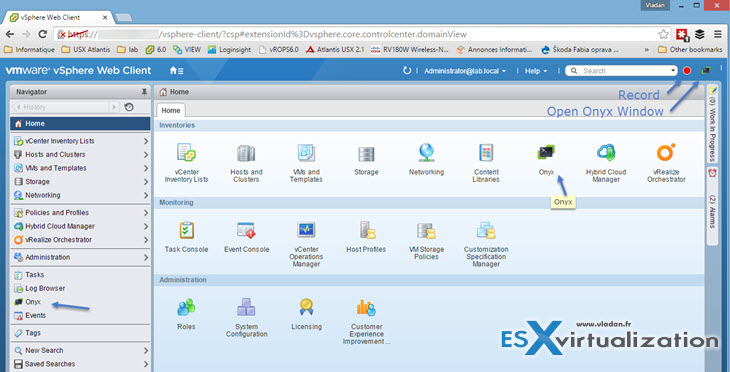Open the Roles icon under Administration

tap(186, 307)
